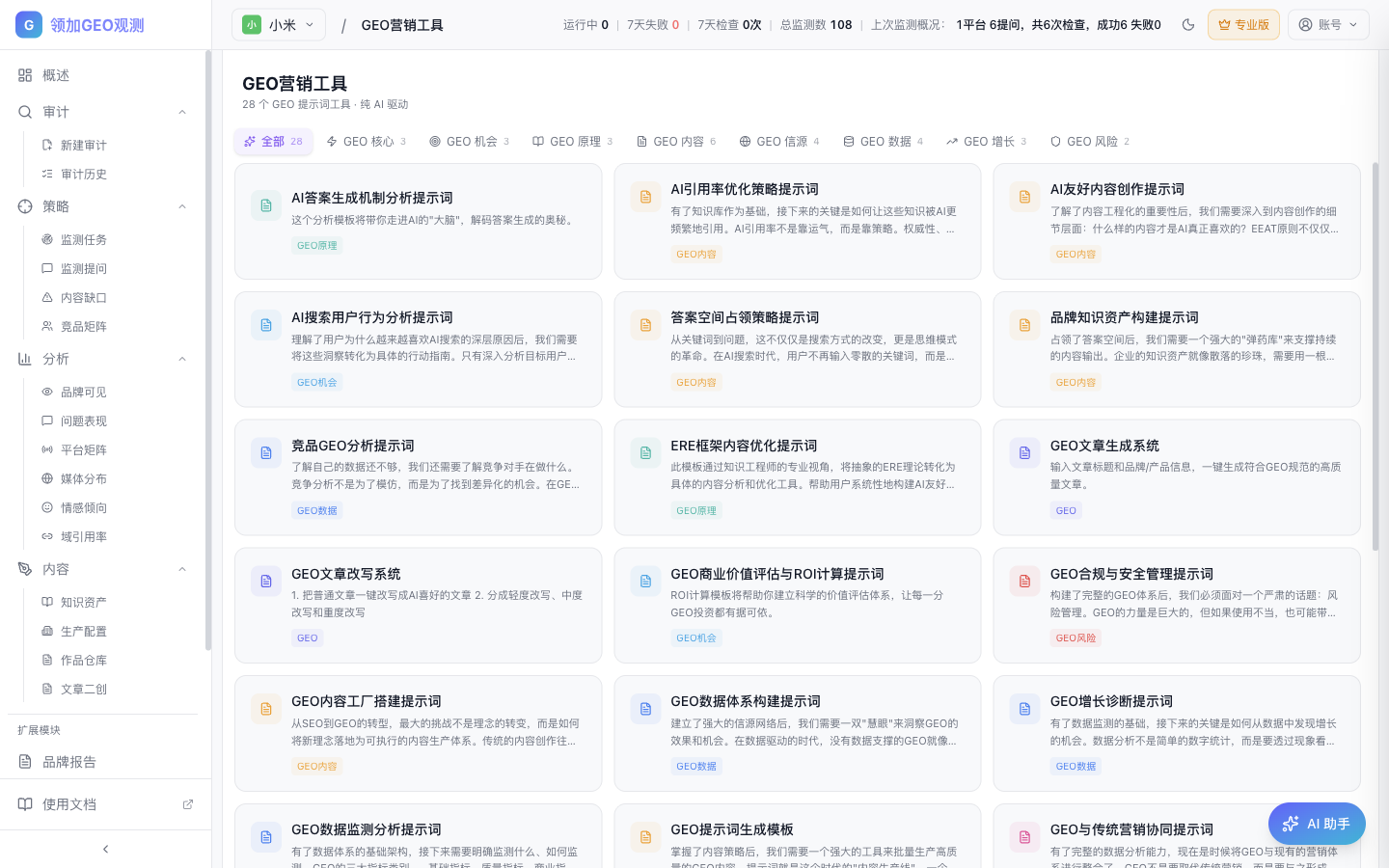Open the GEO数据体系构建提示词 card title

pyautogui.click(x=746, y=701)
